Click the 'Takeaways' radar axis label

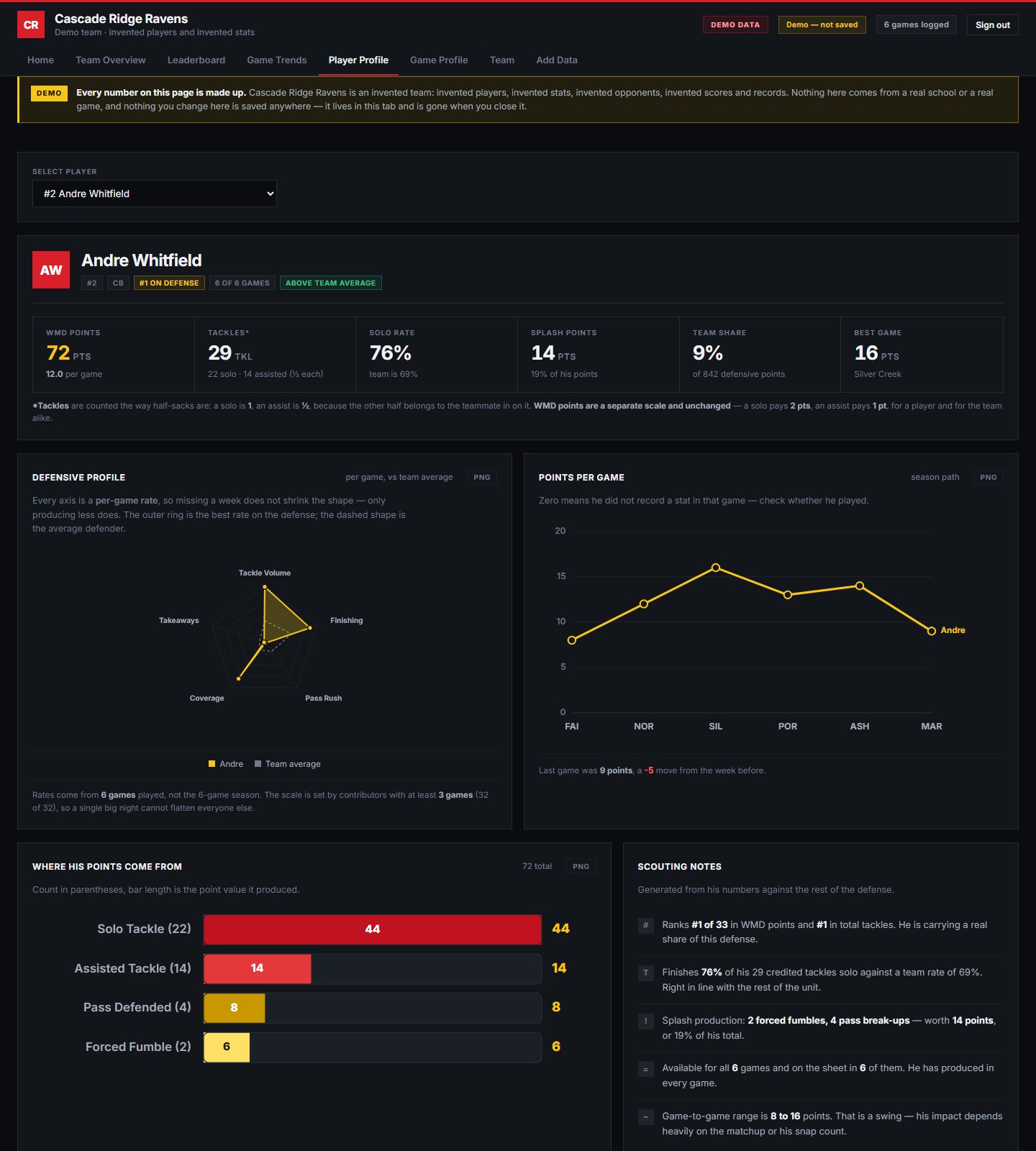coord(179,621)
